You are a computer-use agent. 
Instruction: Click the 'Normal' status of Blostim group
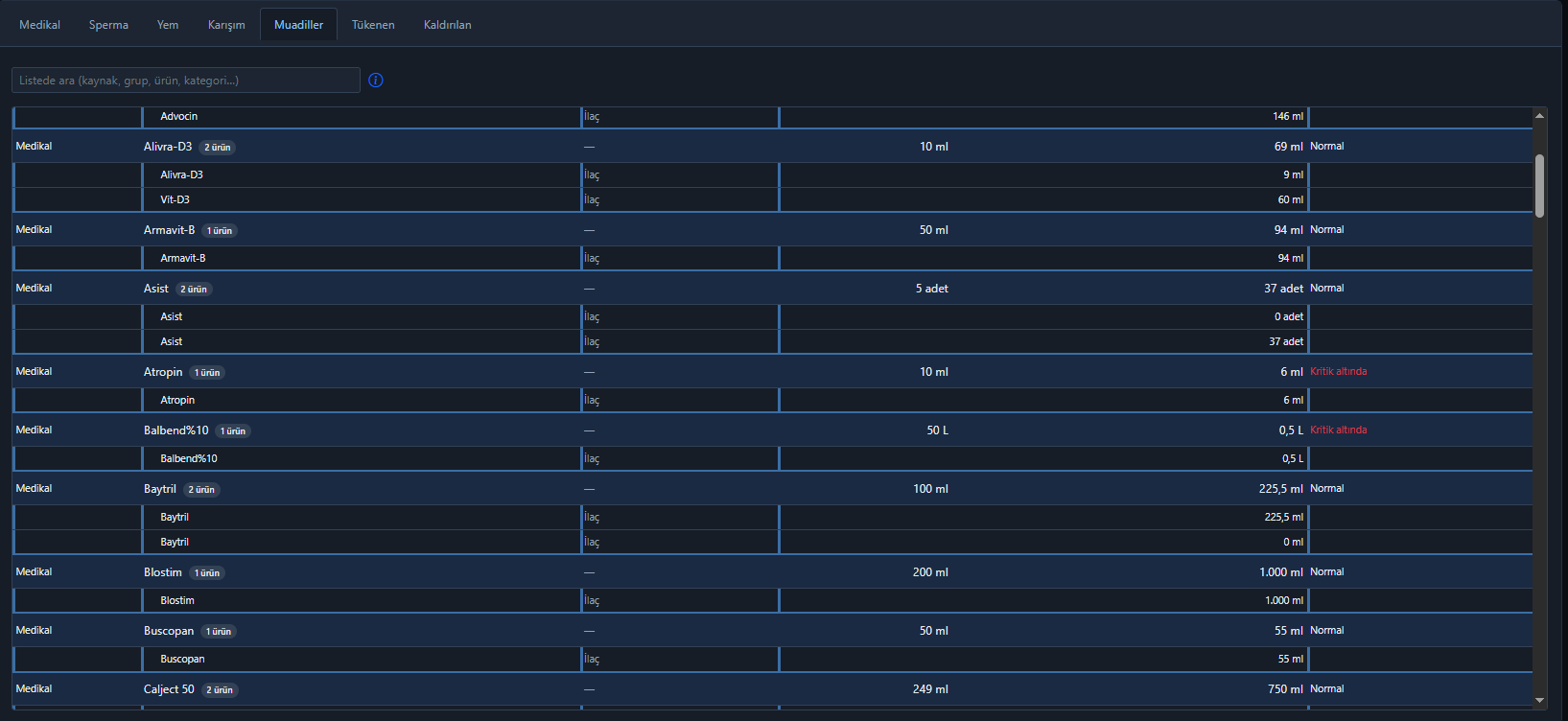[x=1327, y=572]
